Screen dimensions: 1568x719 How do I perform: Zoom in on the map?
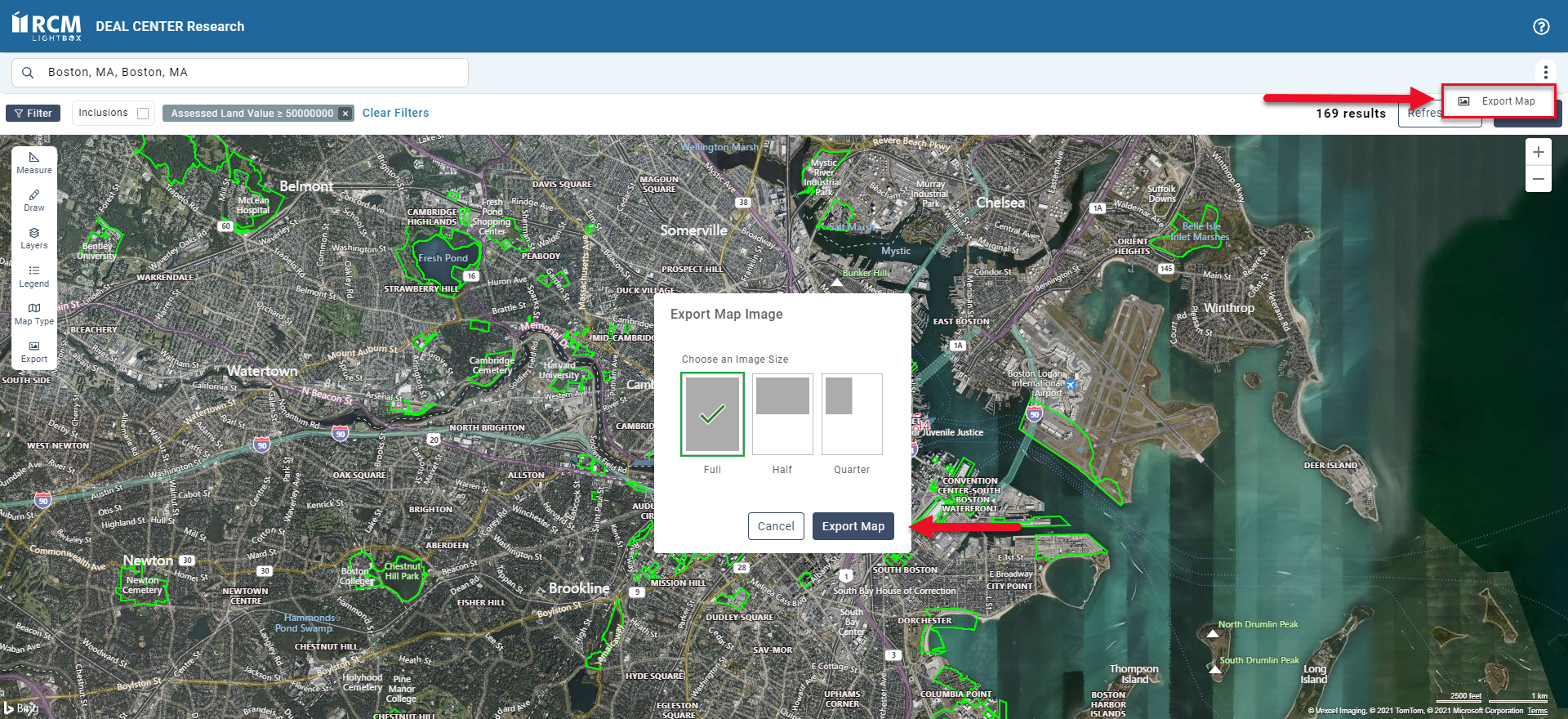pyautogui.click(x=1538, y=153)
